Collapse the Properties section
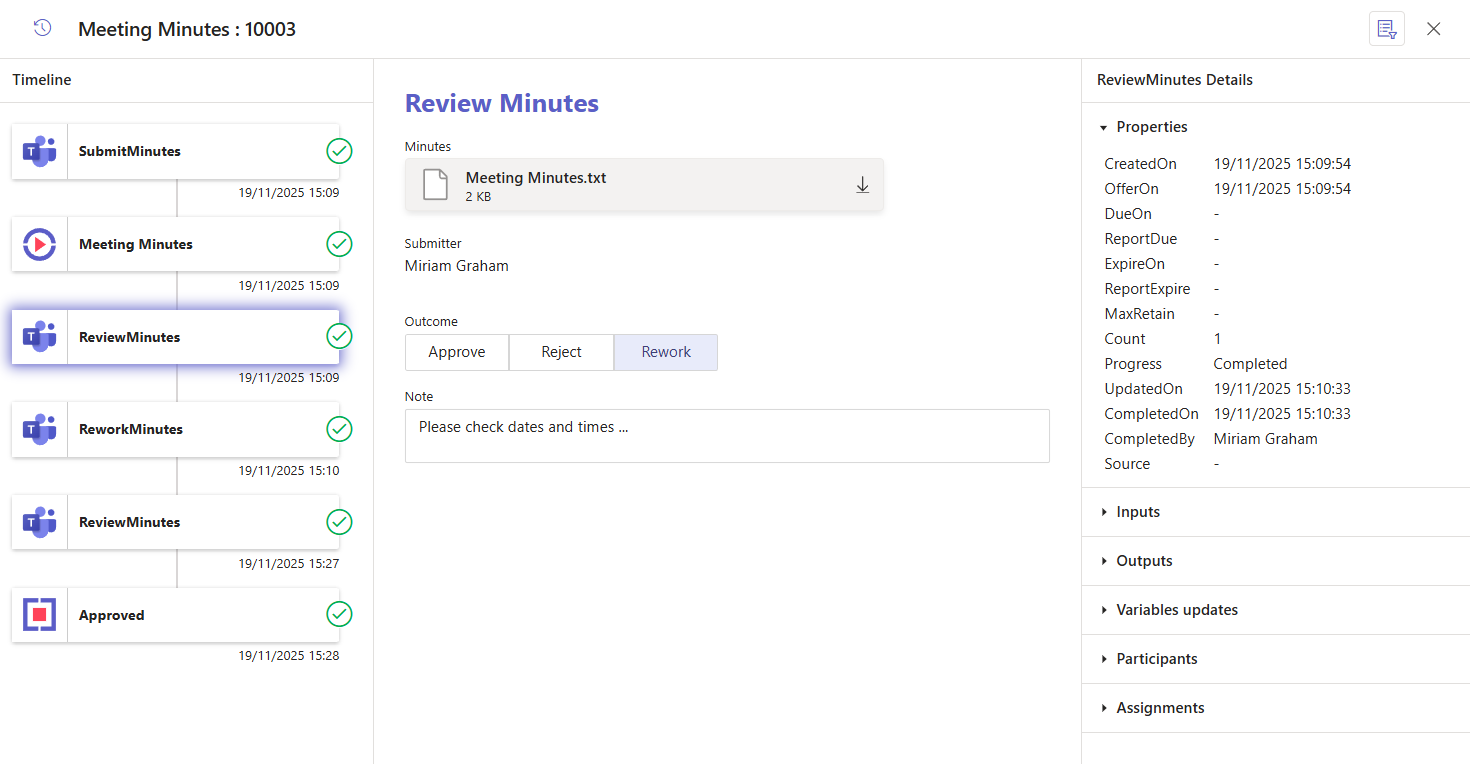 (x=1151, y=127)
